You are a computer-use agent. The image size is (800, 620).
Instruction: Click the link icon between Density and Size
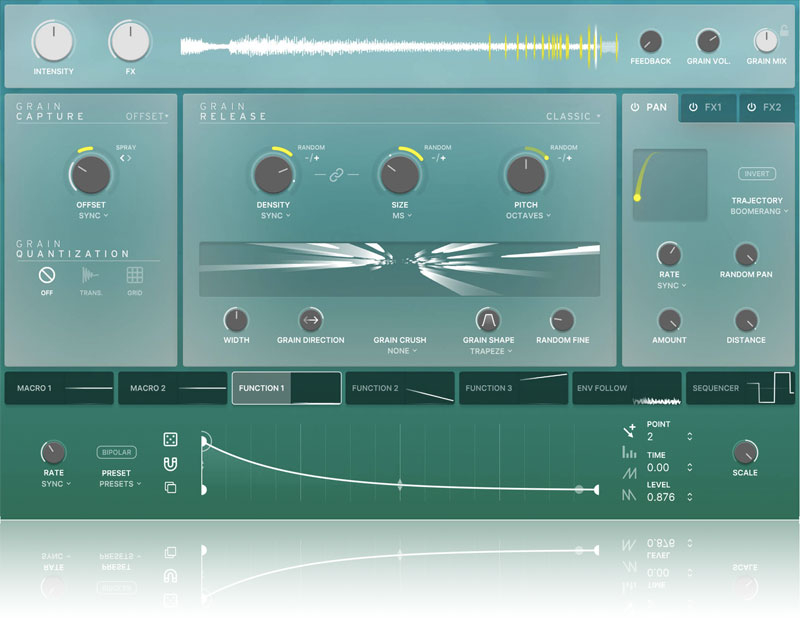point(336,175)
